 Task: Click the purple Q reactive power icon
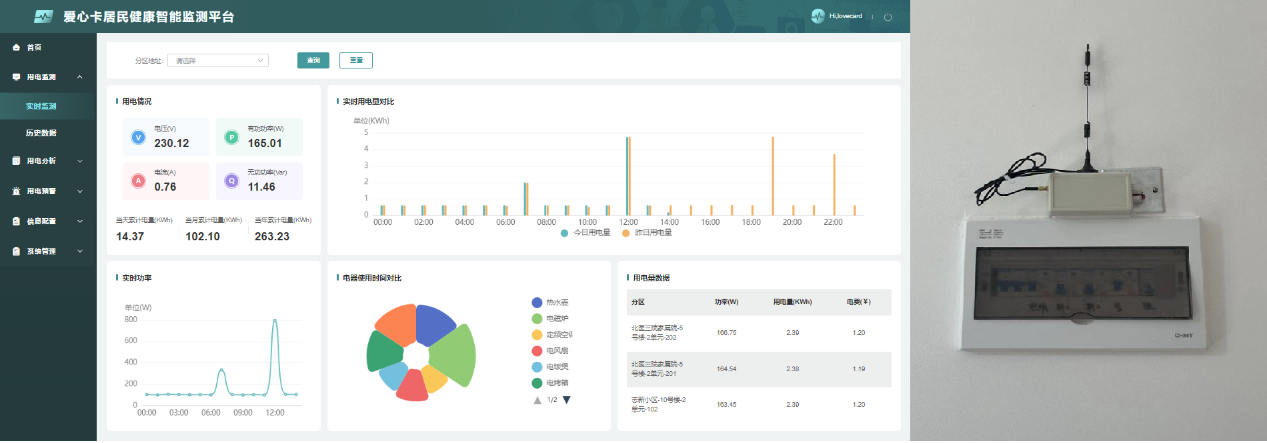coord(231,181)
